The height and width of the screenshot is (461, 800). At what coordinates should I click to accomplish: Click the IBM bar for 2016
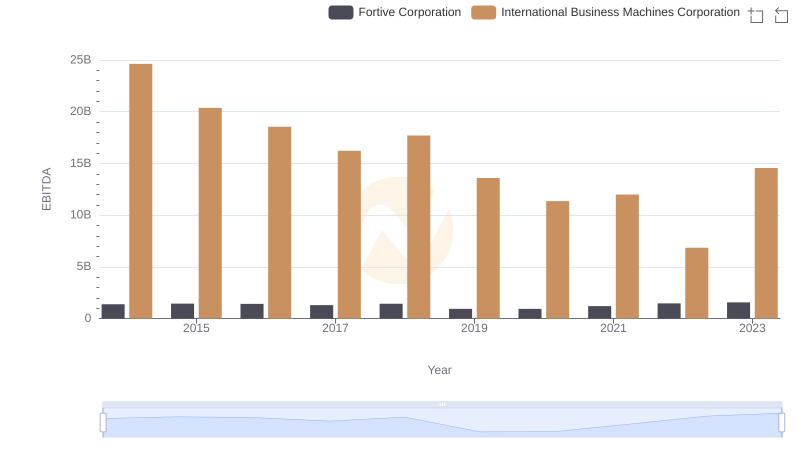(280, 223)
